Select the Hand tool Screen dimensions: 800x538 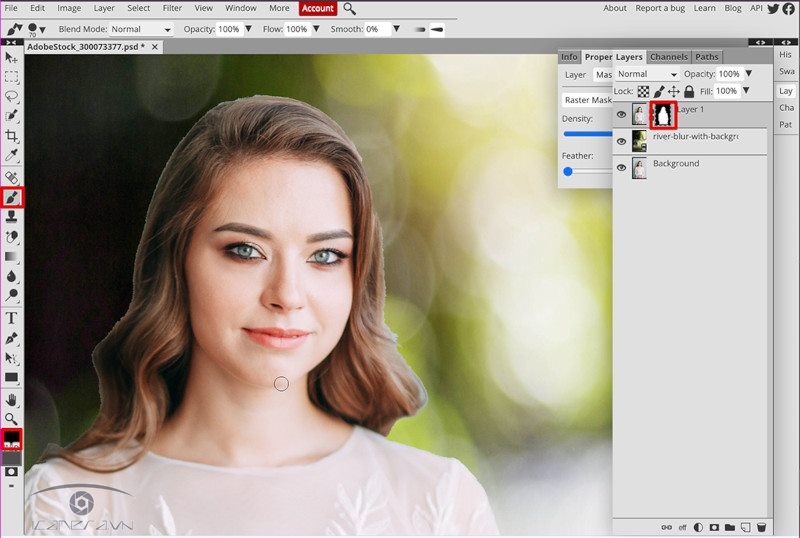[x=12, y=399]
